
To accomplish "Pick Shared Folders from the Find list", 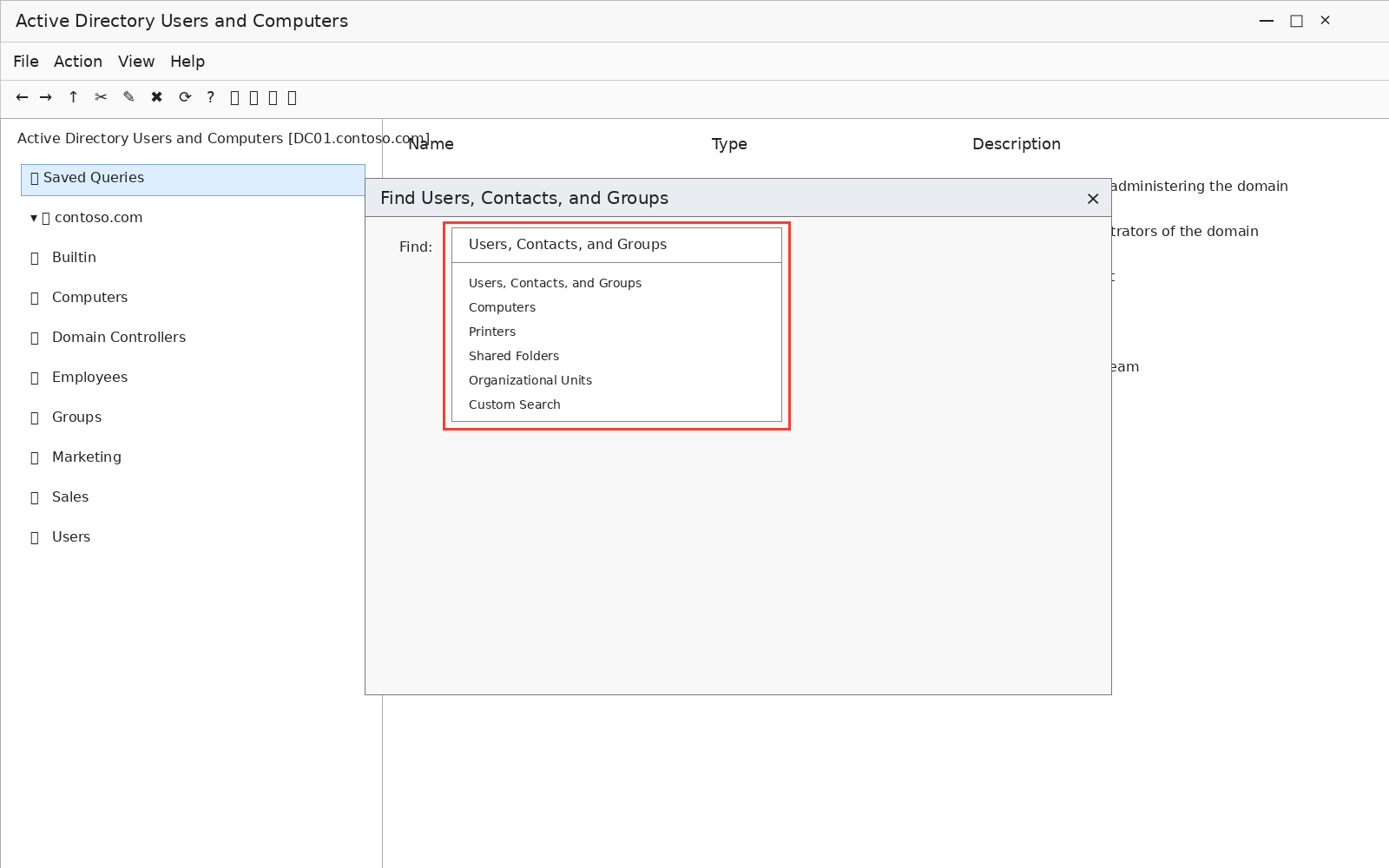I will tap(513, 356).
